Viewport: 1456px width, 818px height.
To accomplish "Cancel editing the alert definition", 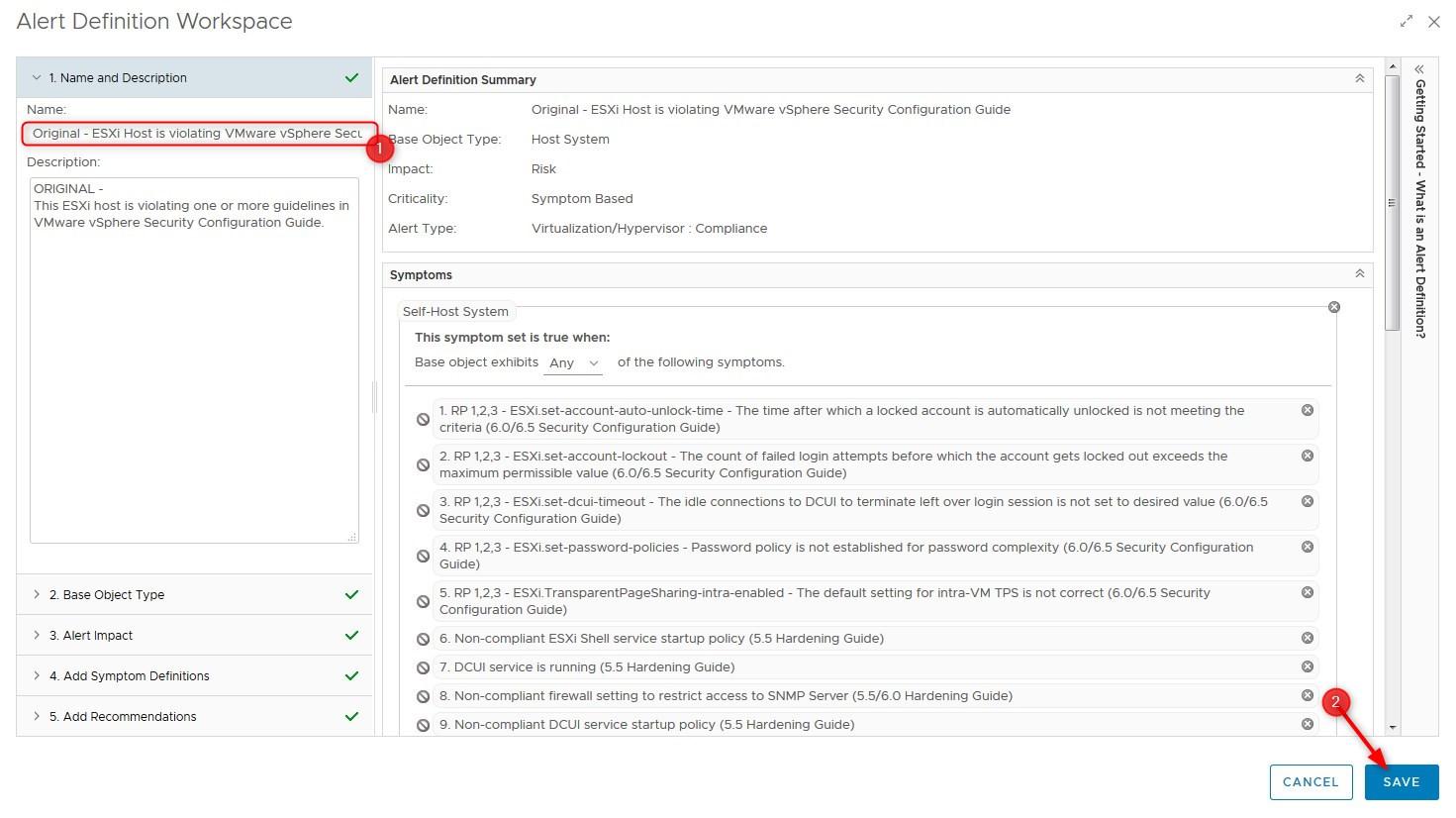I will tap(1310, 781).
